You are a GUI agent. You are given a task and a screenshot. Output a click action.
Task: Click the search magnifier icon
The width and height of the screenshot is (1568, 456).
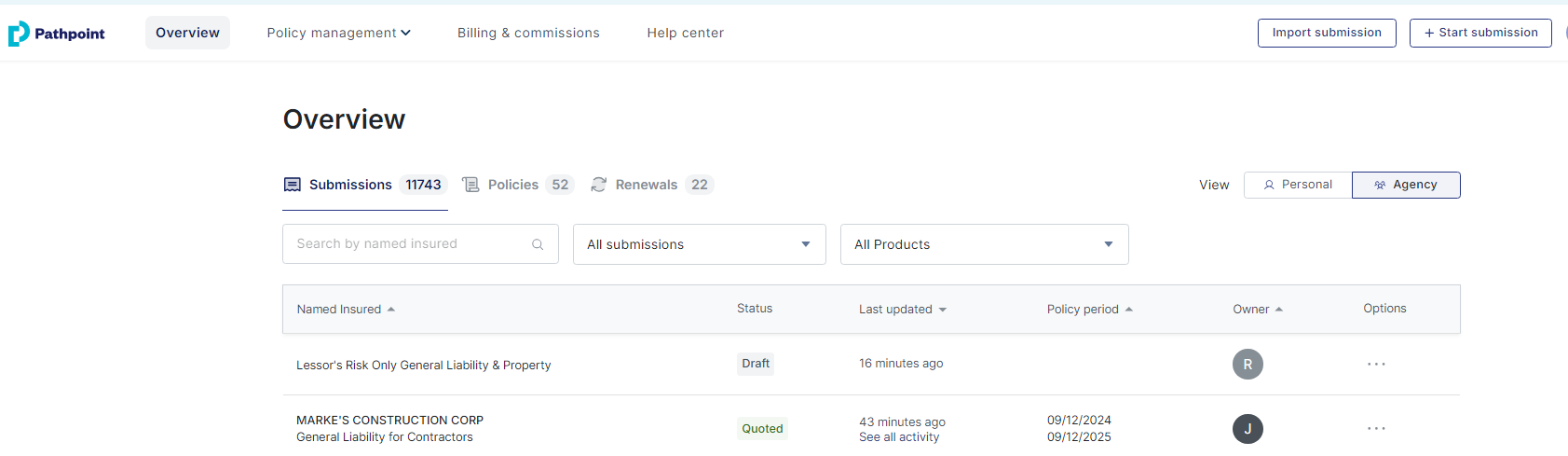[x=538, y=244]
